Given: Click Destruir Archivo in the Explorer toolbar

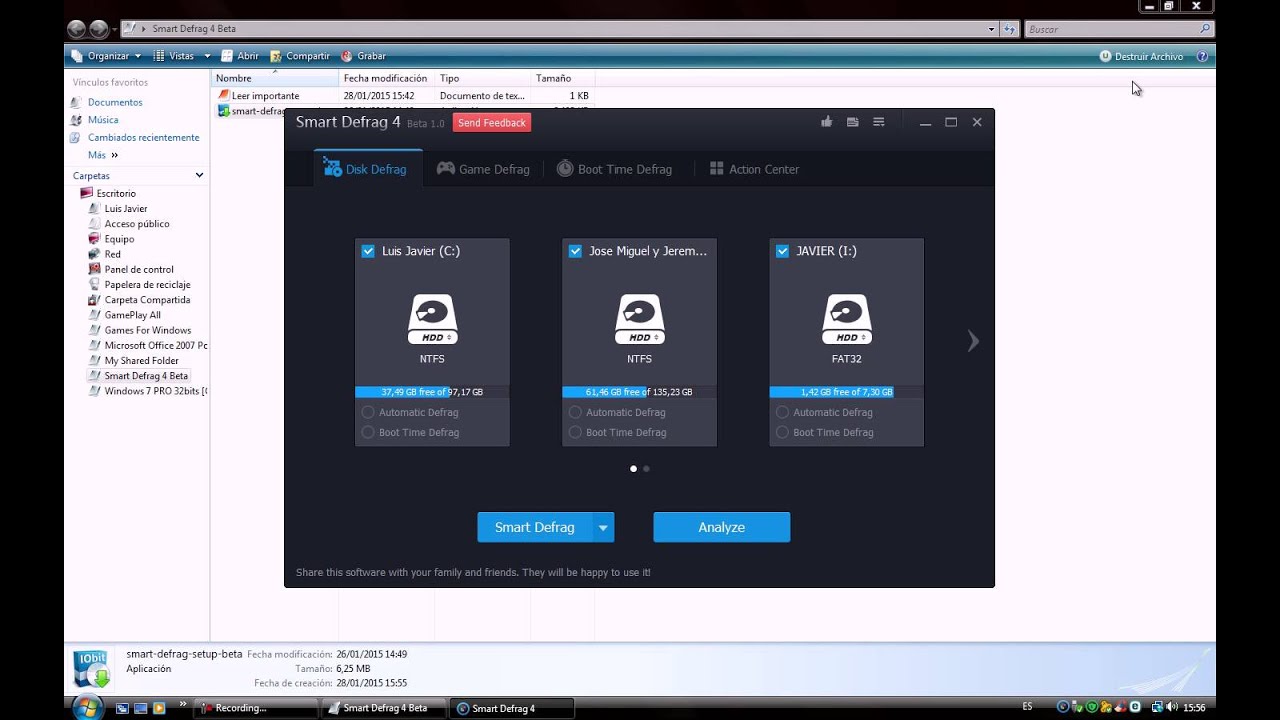Looking at the screenshot, I should click(x=1141, y=56).
